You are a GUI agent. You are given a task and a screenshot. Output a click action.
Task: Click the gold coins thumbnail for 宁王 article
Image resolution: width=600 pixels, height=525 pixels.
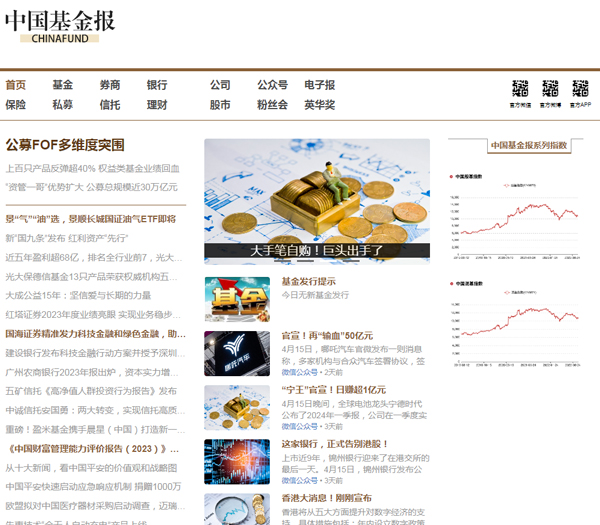click(x=237, y=408)
